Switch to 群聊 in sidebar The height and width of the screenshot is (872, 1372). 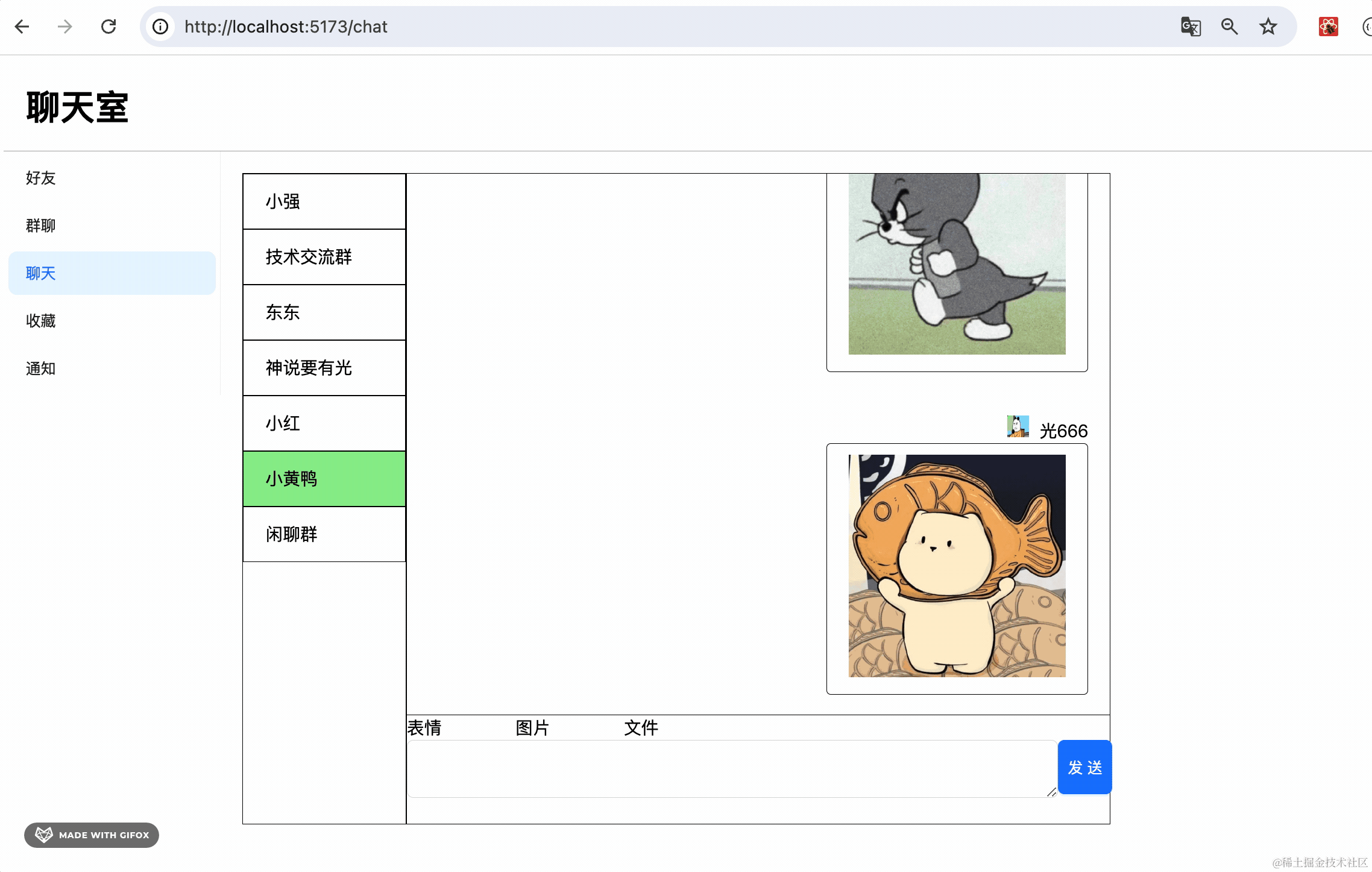tap(41, 226)
